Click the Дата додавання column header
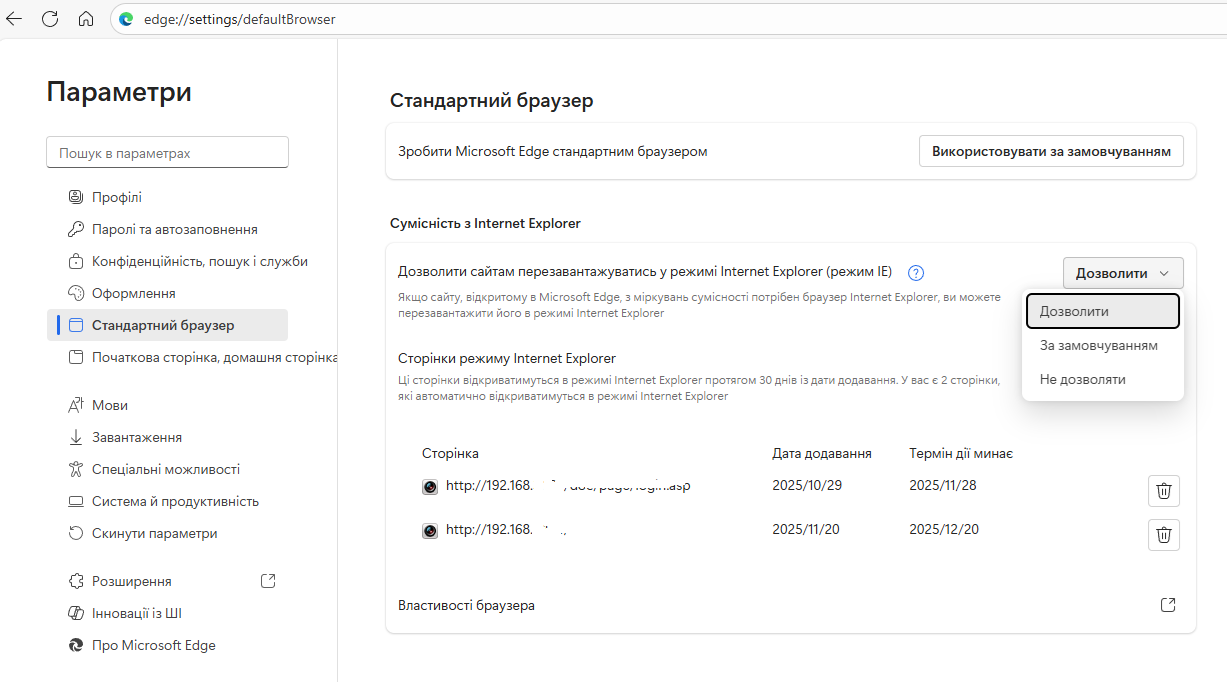 [822, 453]
